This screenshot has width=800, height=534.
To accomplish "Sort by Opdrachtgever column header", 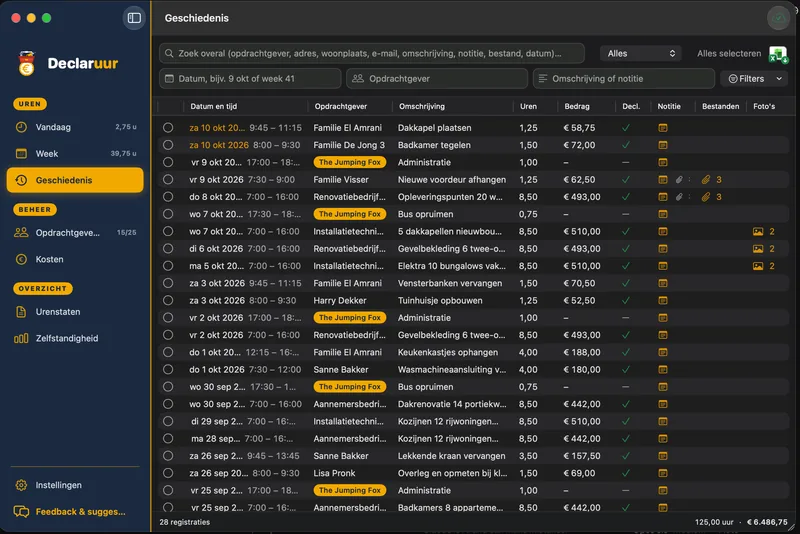I will 341,107.
